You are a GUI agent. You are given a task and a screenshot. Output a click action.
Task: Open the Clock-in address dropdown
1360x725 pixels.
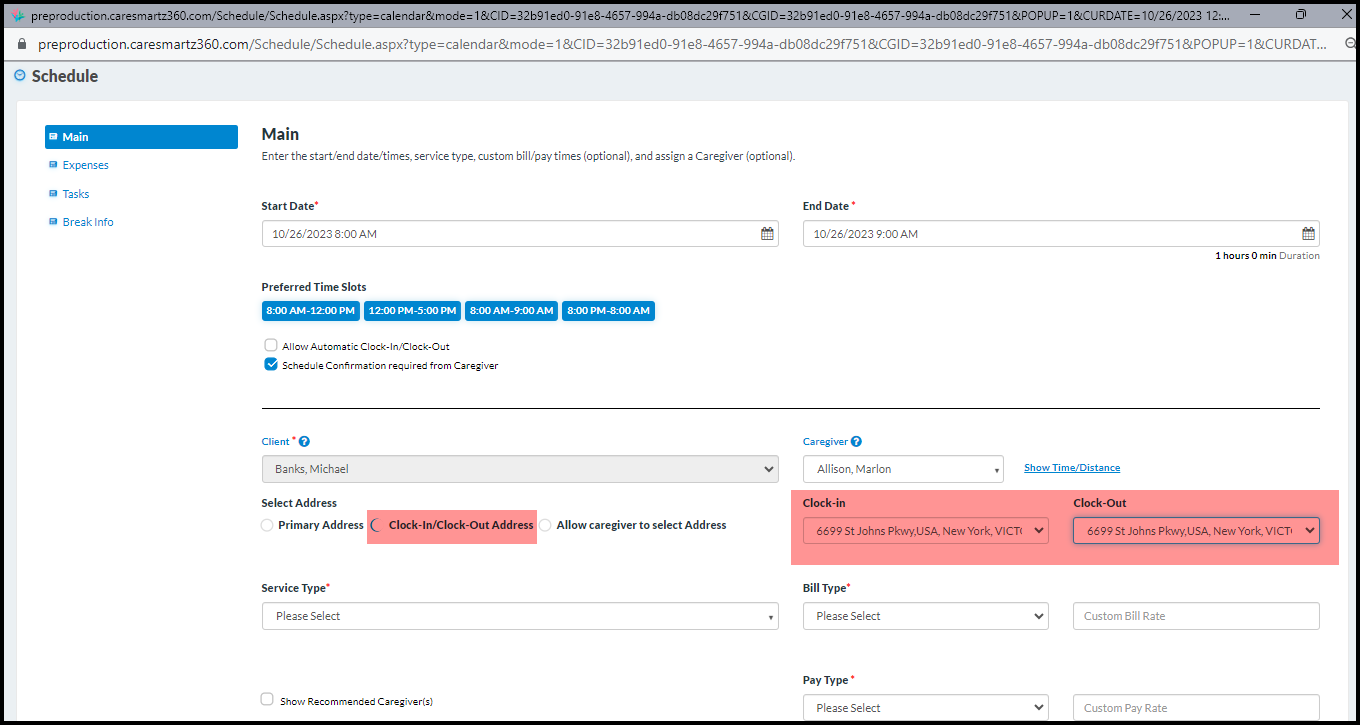pyautogui.click(x=925, y=531)
